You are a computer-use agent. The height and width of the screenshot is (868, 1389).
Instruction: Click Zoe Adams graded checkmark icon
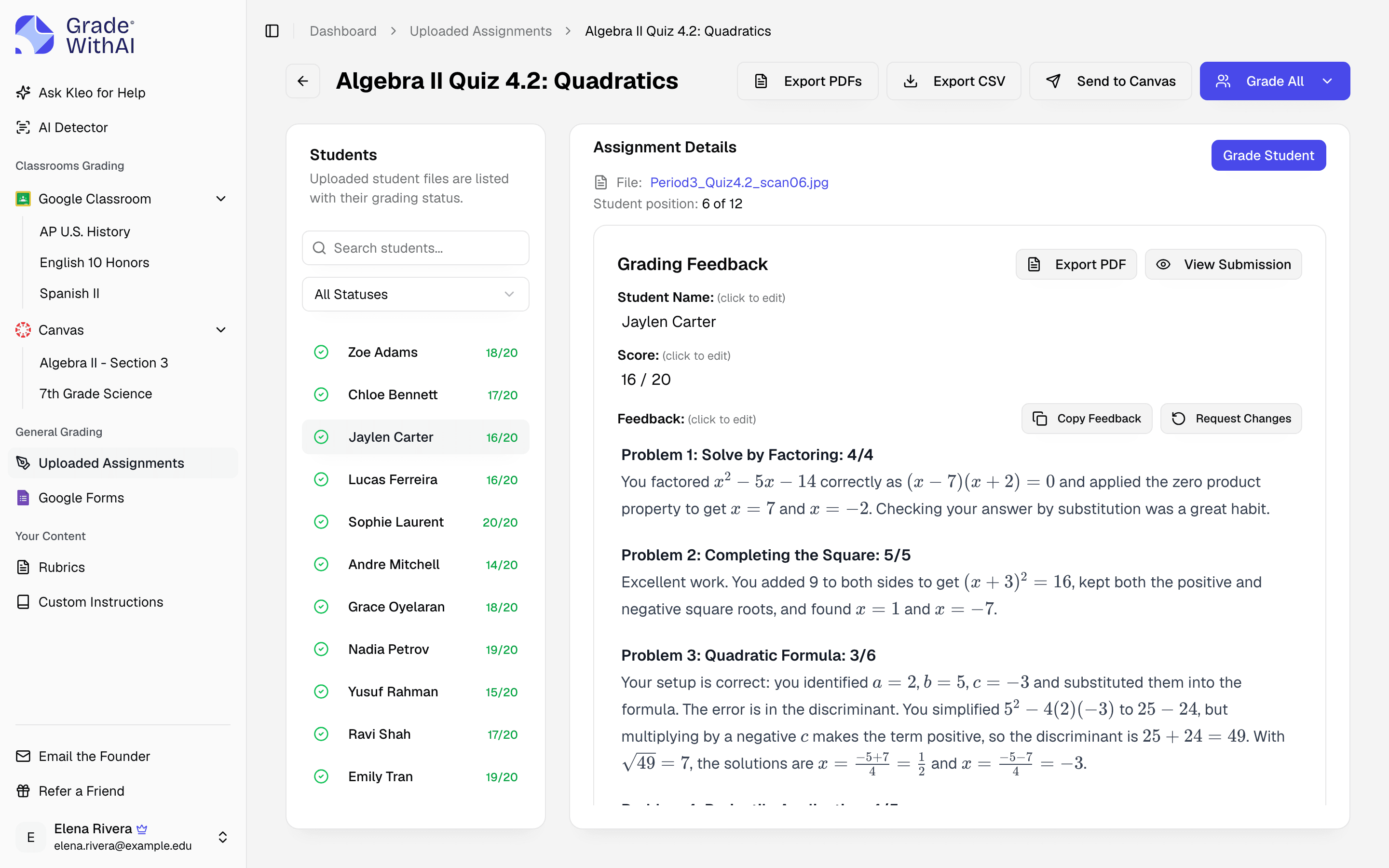[x=321, y=352]
